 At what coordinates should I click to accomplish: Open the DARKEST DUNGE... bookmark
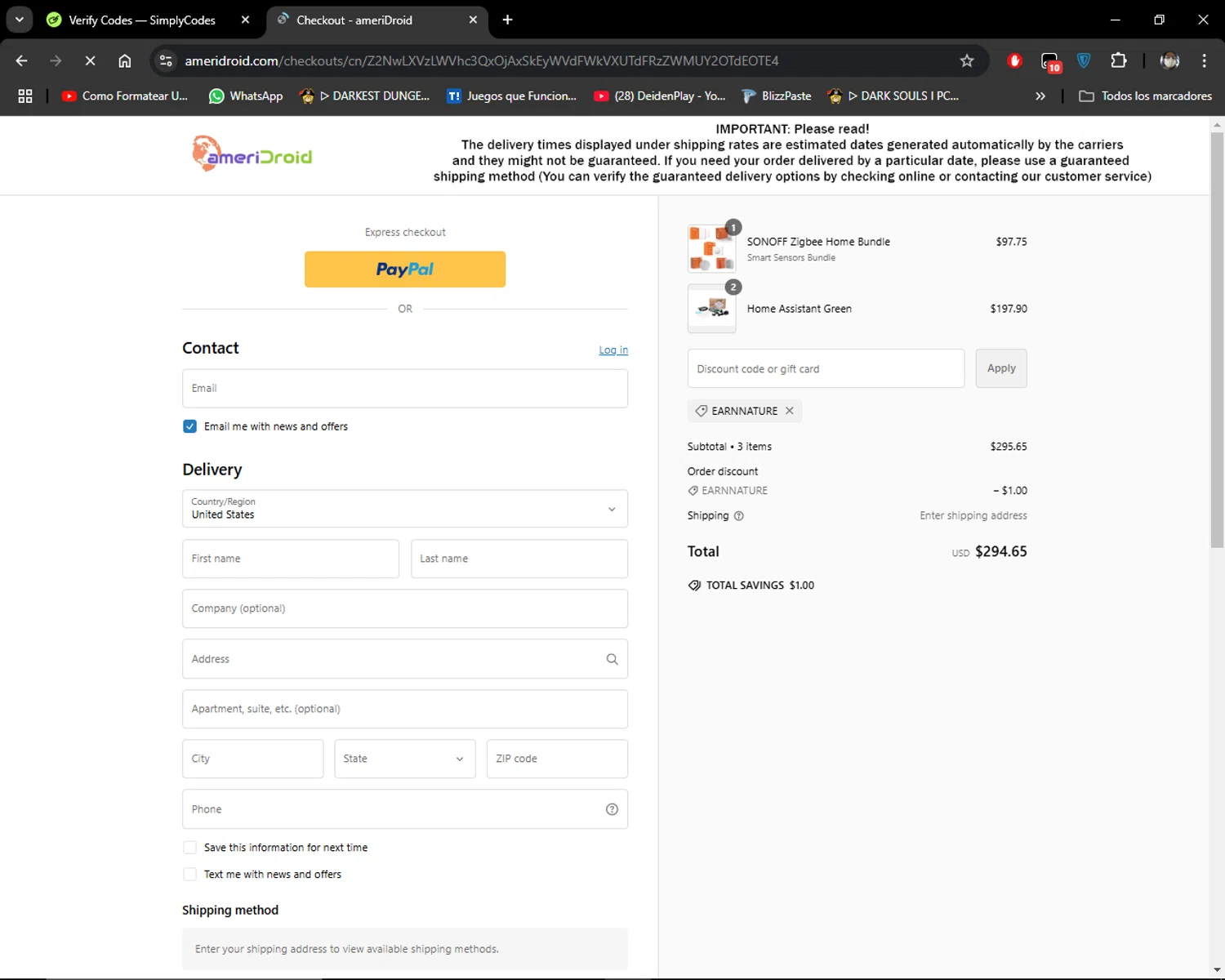click(x=364, y=96)
